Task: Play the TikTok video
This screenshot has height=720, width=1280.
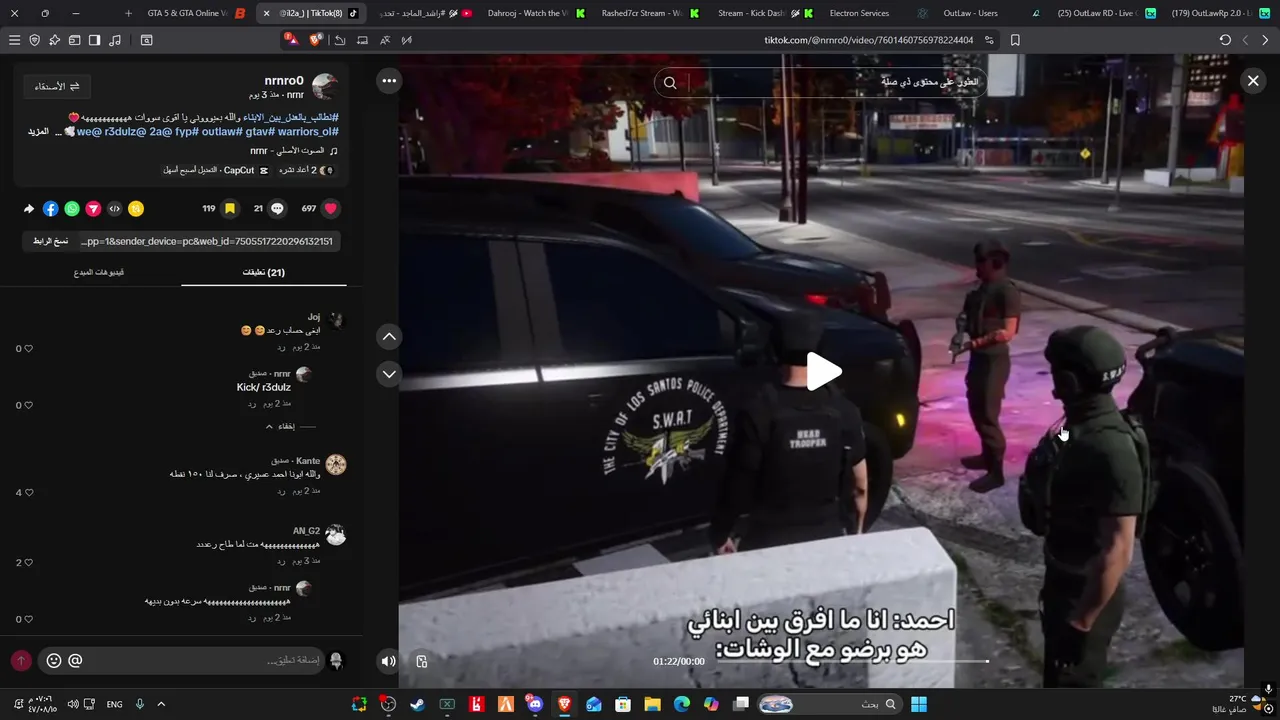Action: tap(824, 372)
